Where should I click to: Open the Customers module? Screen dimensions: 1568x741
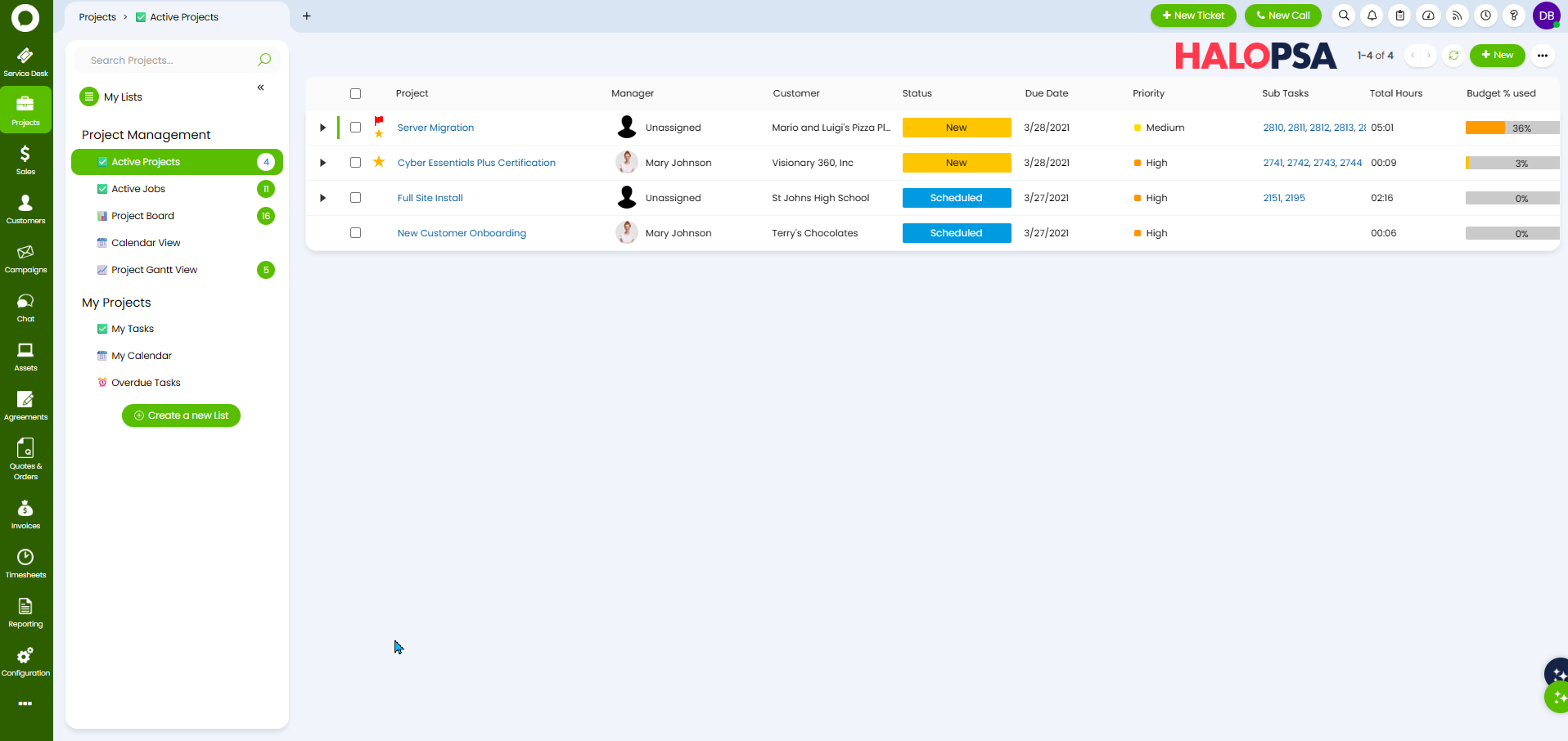point(25,209)
